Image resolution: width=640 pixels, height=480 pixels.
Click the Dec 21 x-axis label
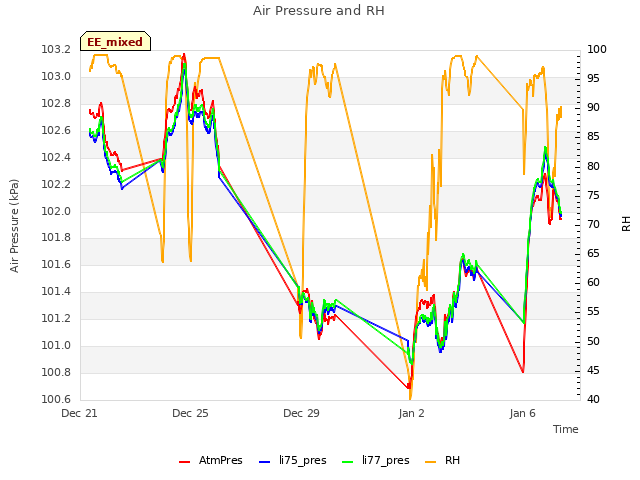click(80, 413)
